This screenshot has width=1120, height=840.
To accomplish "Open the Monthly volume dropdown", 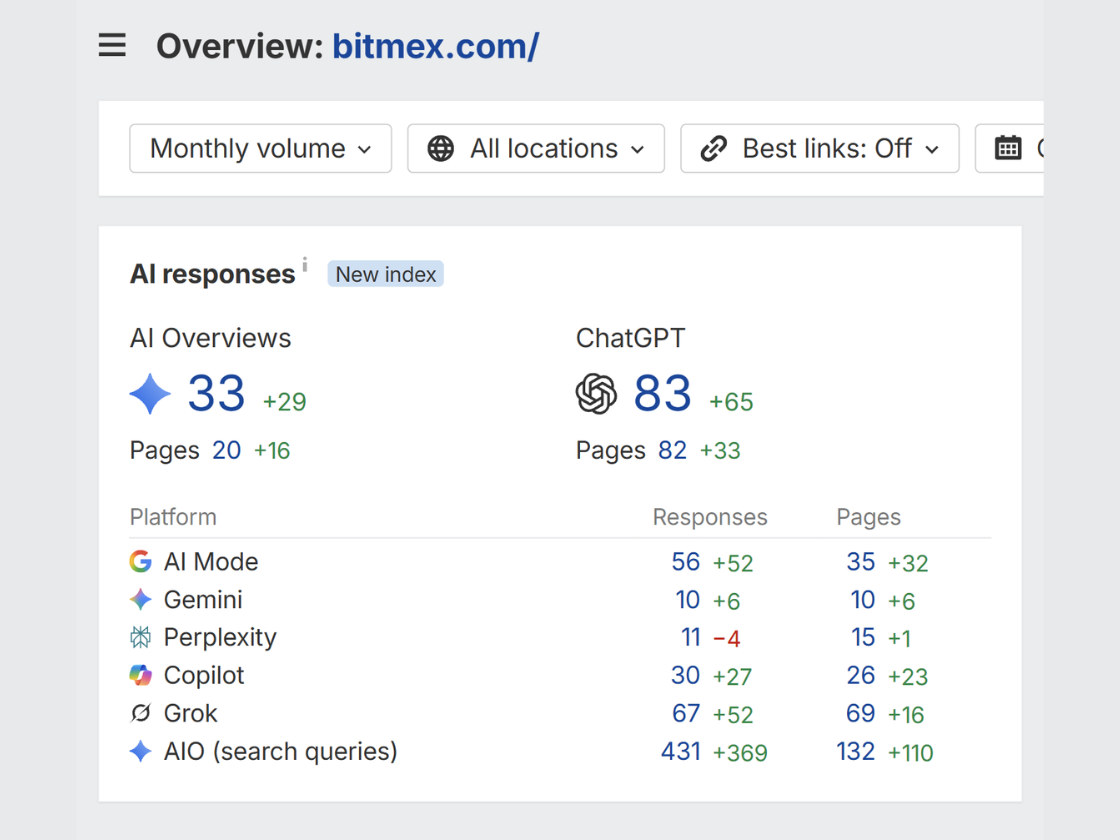I will (x=261, y=149).
